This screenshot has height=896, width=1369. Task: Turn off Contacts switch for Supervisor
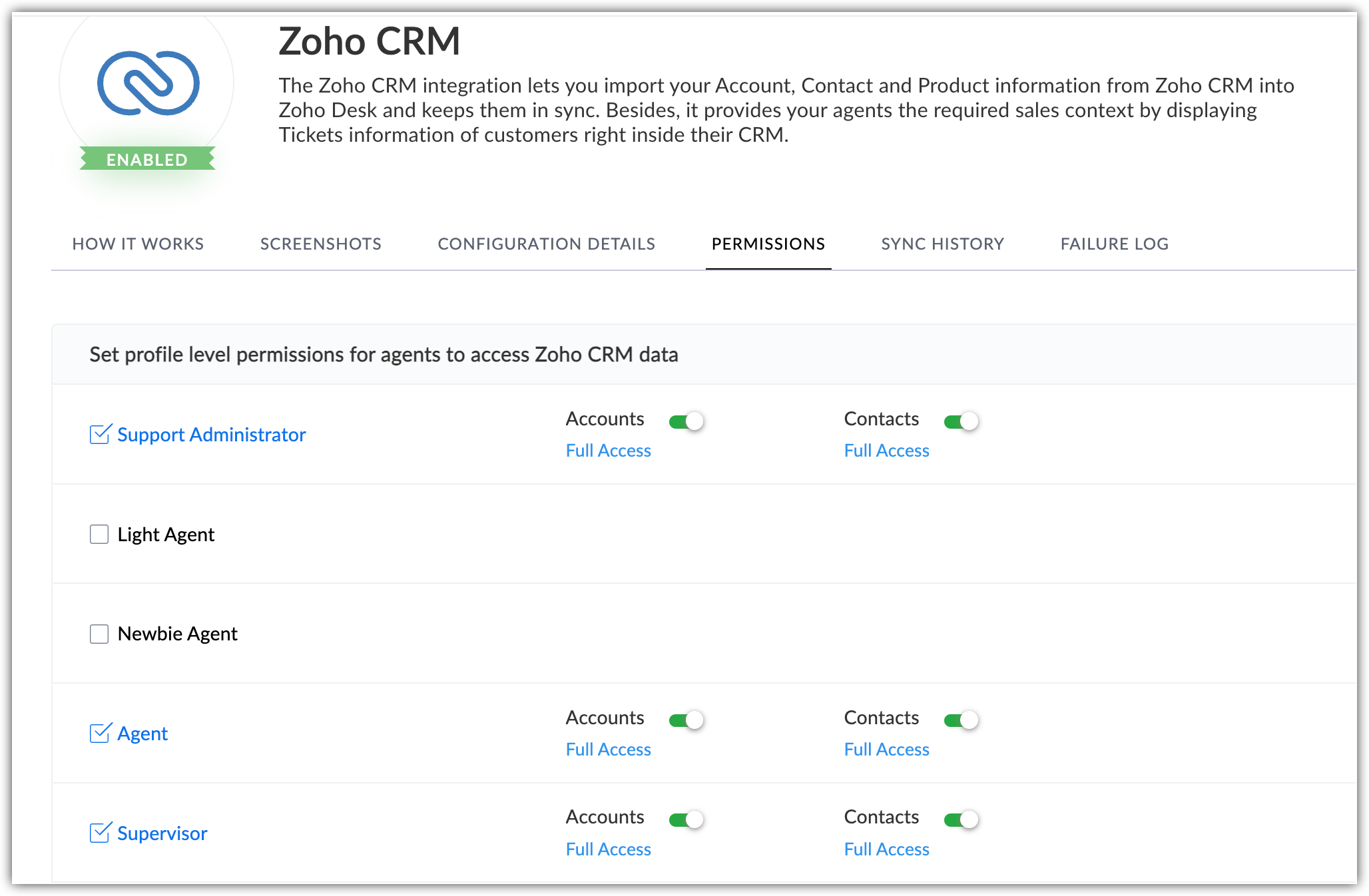[961, 819]
